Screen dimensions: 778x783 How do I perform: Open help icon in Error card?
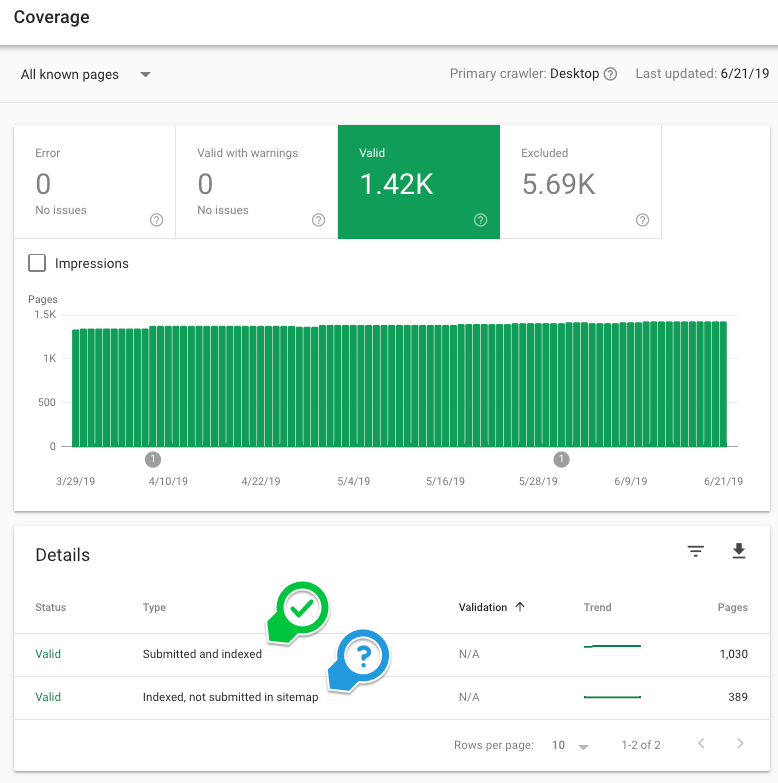click(x=156, y=220)
